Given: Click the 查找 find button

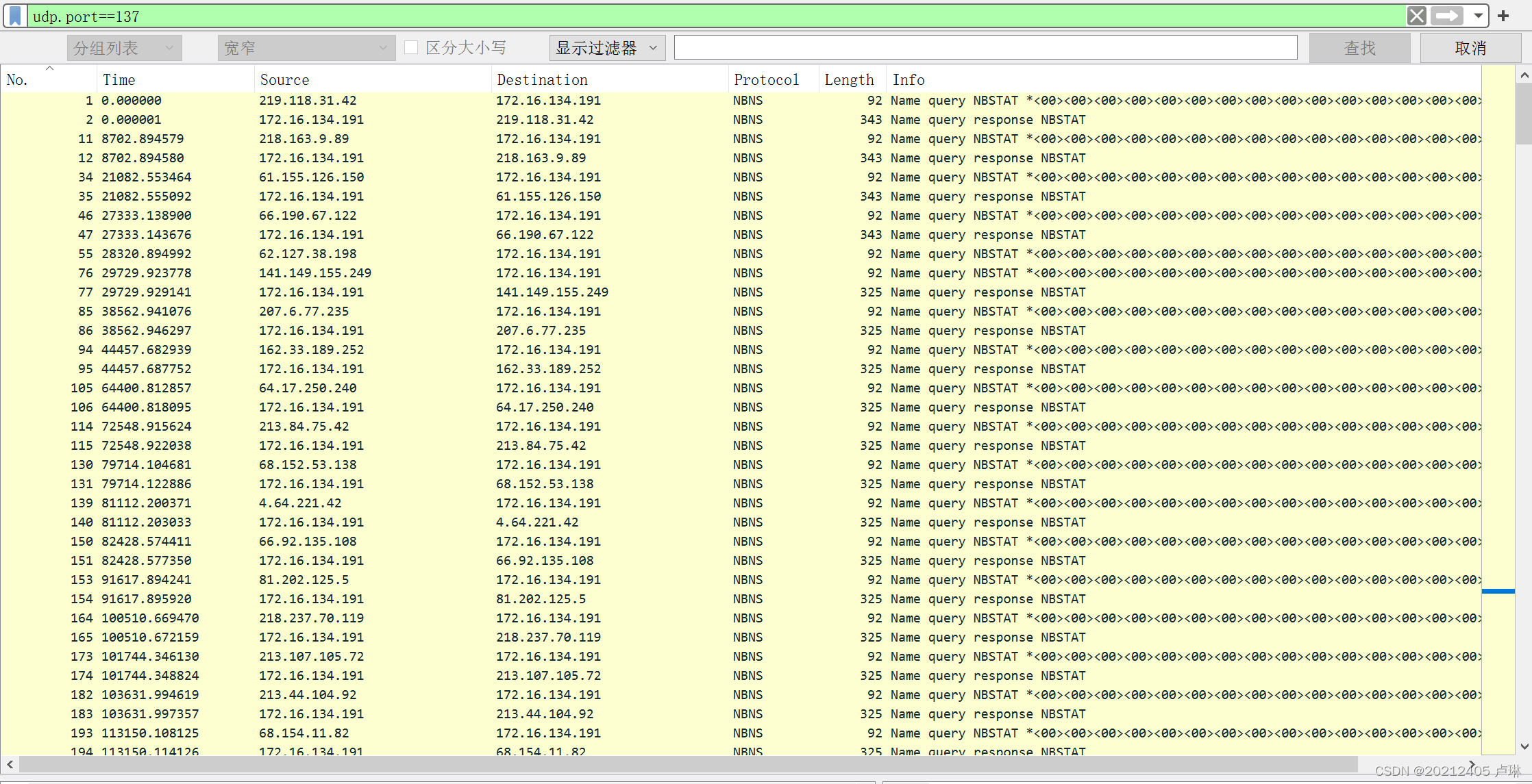Looking at the screenshot, I should click(x=1359, y=48).
